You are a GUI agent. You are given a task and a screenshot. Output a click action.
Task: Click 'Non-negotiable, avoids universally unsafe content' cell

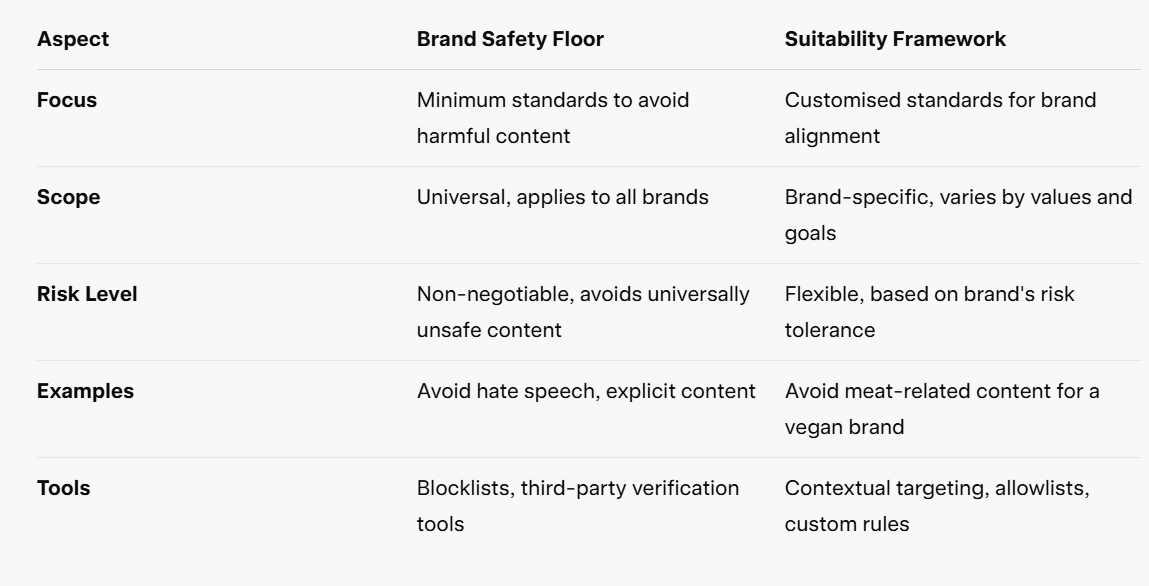click(x=581, y=312)
